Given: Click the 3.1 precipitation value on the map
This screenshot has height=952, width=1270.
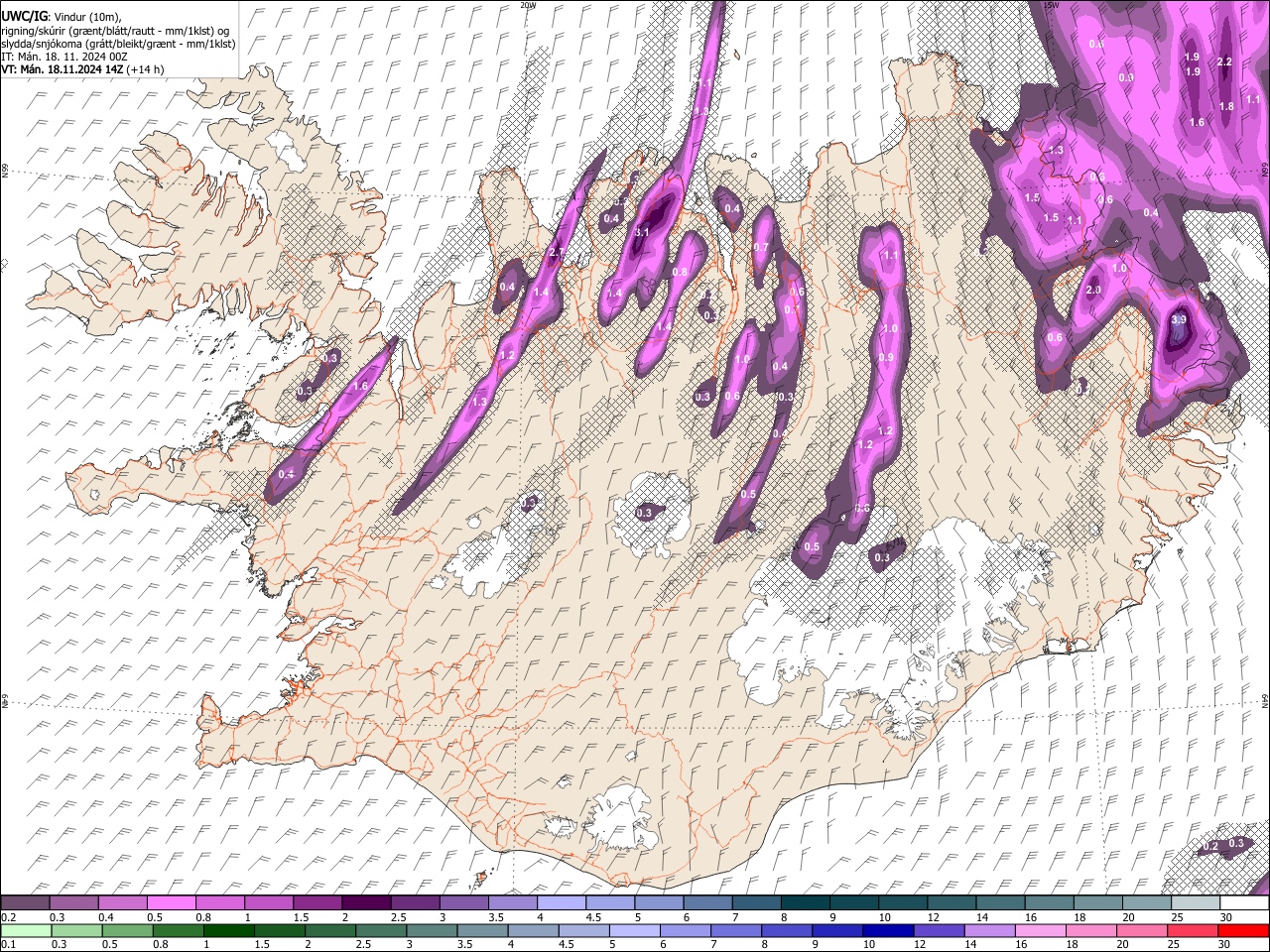Looking at the screenshot, I should pos(642,232).
